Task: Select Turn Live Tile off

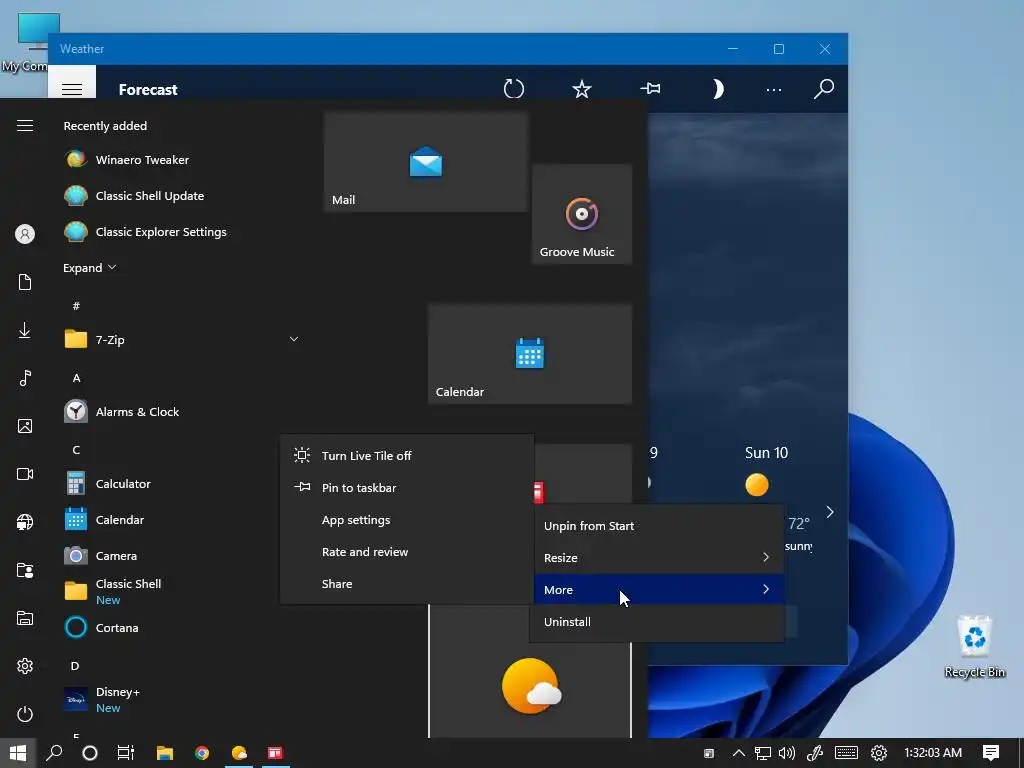Action: pyautogui.click(x=407, y=455)
